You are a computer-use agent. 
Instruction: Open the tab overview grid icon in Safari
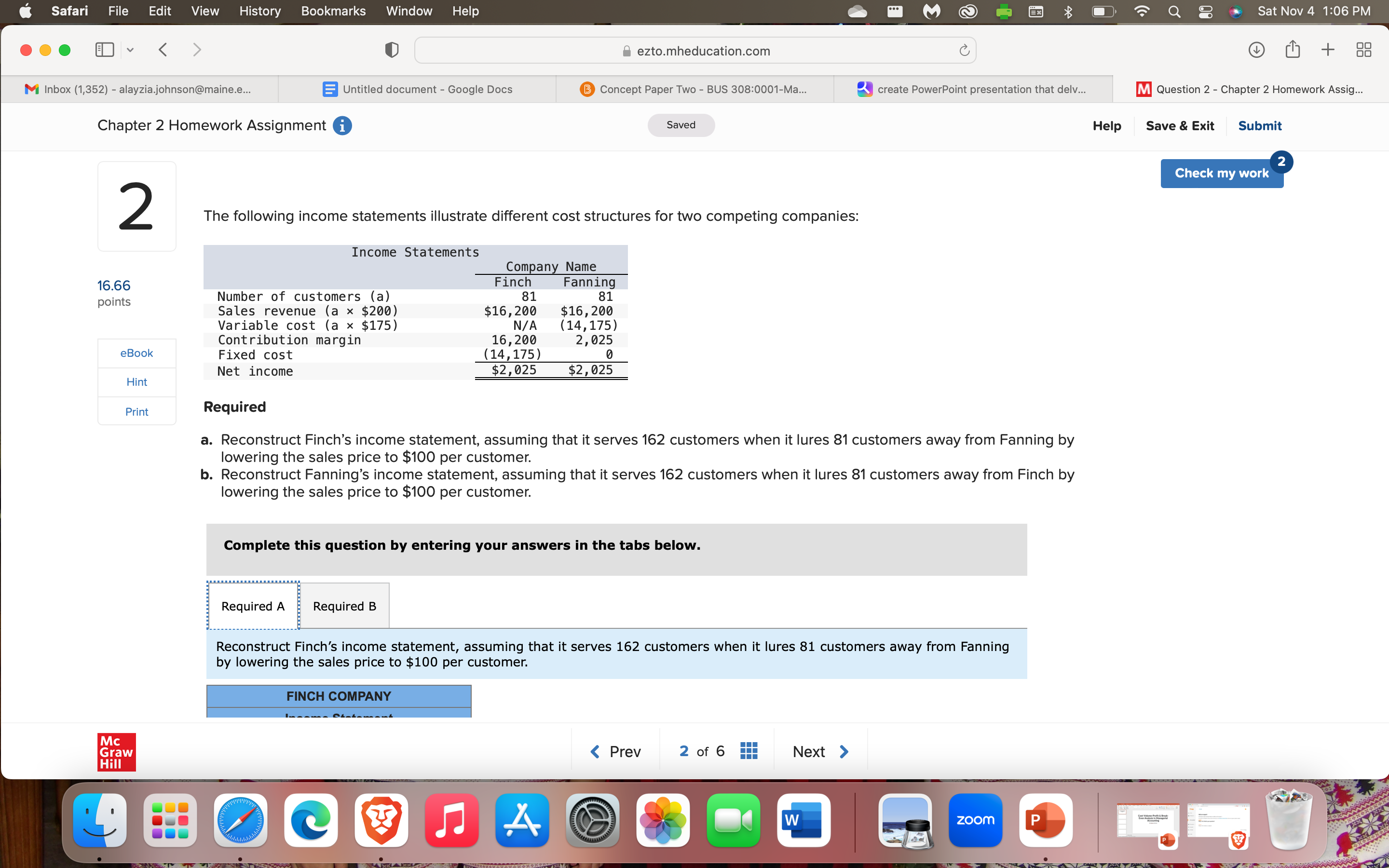click(1363, 50)
